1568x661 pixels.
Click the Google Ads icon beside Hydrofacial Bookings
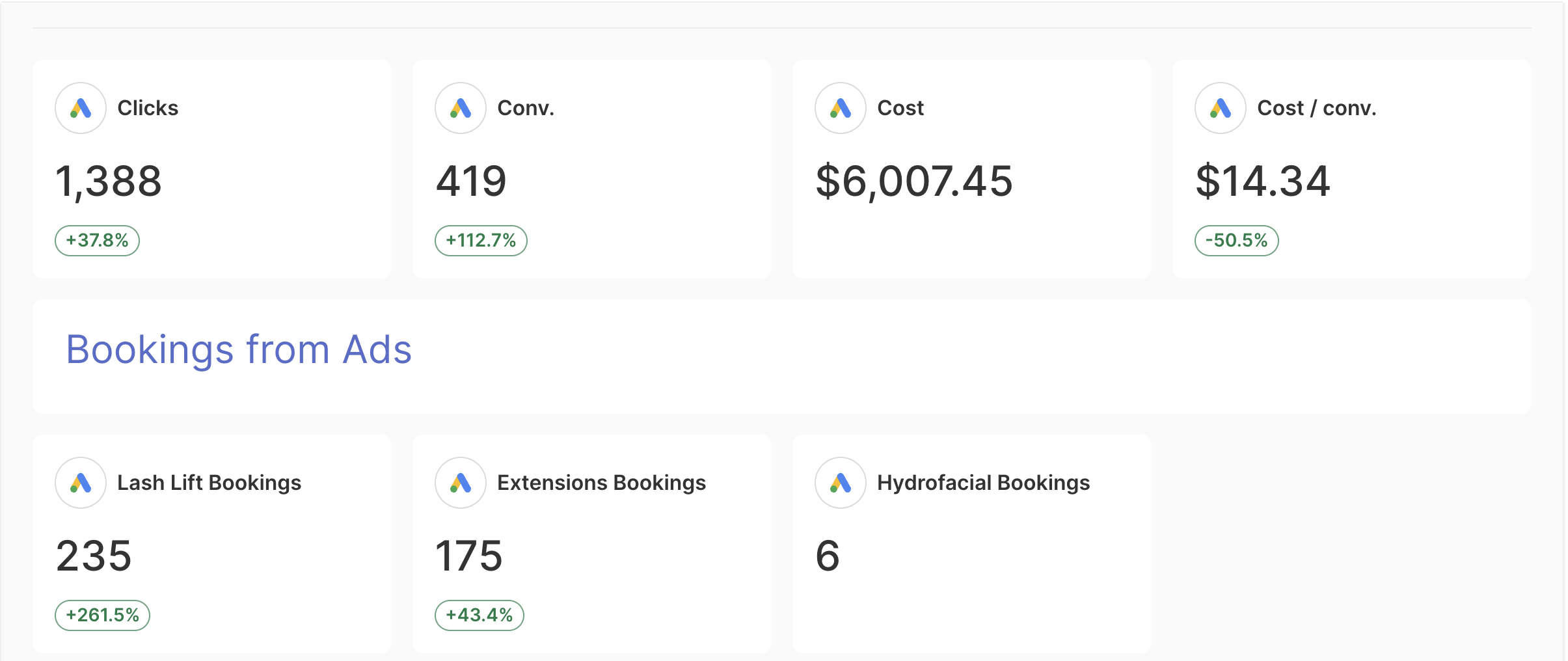pos(841,483)
